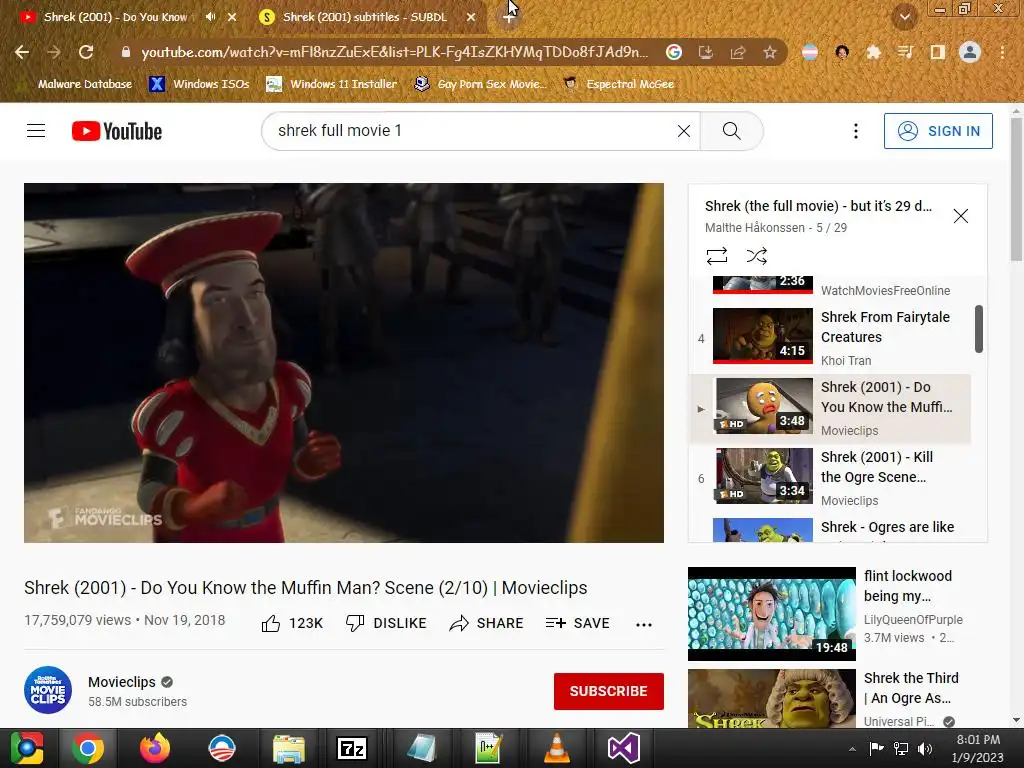Open the tab search dropdown arrow
This screenshot has width=1024, height=768.
pyautogui.click(x=904, y=17)
